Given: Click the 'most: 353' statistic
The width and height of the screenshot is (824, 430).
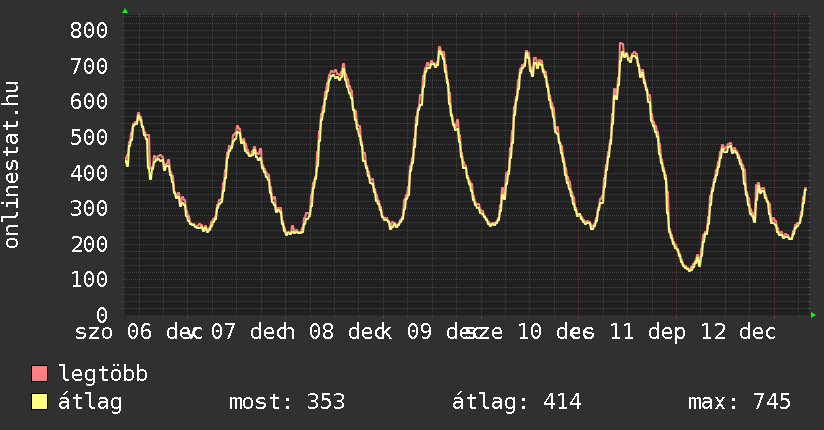Looking at the screenshot, I should point(287,403).
